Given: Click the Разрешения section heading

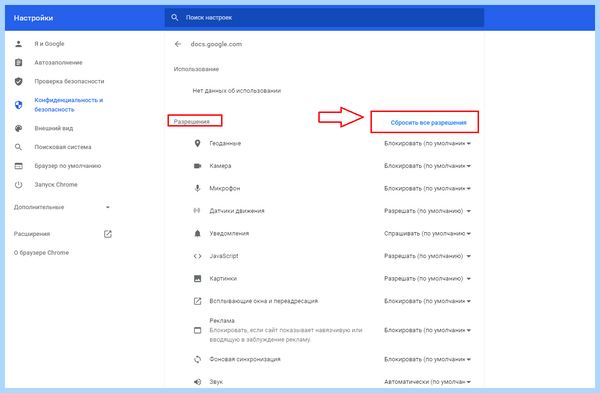Looking at the screenshot, I should 192,122.
